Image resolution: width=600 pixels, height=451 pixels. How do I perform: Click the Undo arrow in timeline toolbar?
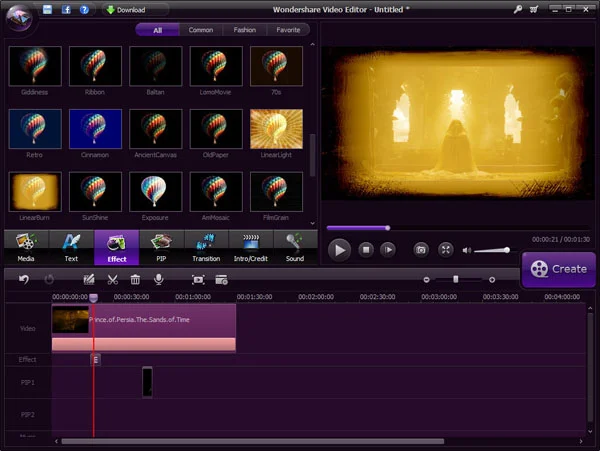coord(24,280)
